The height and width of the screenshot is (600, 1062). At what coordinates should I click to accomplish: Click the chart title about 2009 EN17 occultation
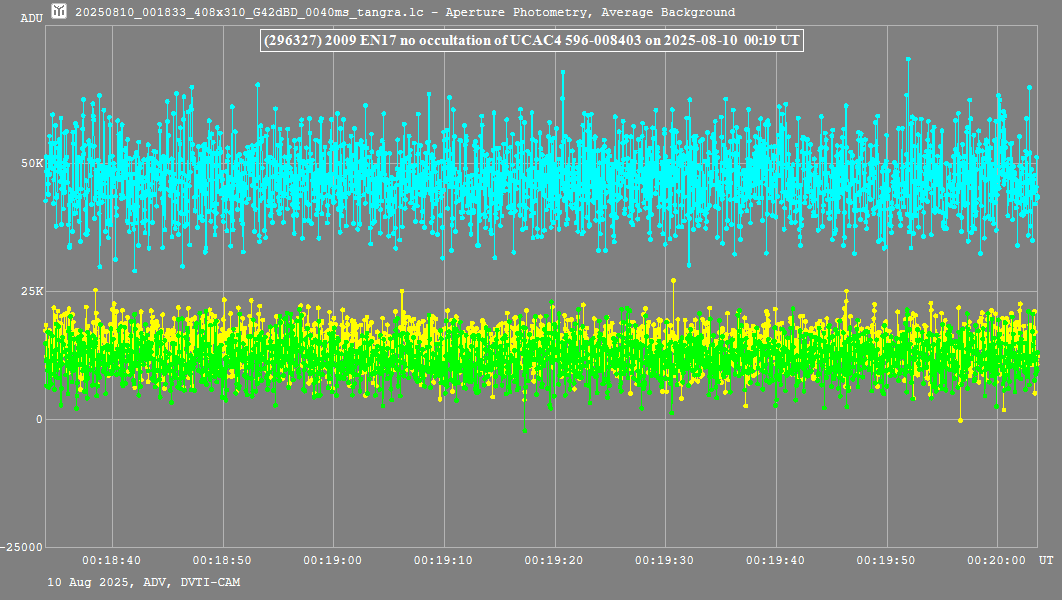click(x=530, y=40)
